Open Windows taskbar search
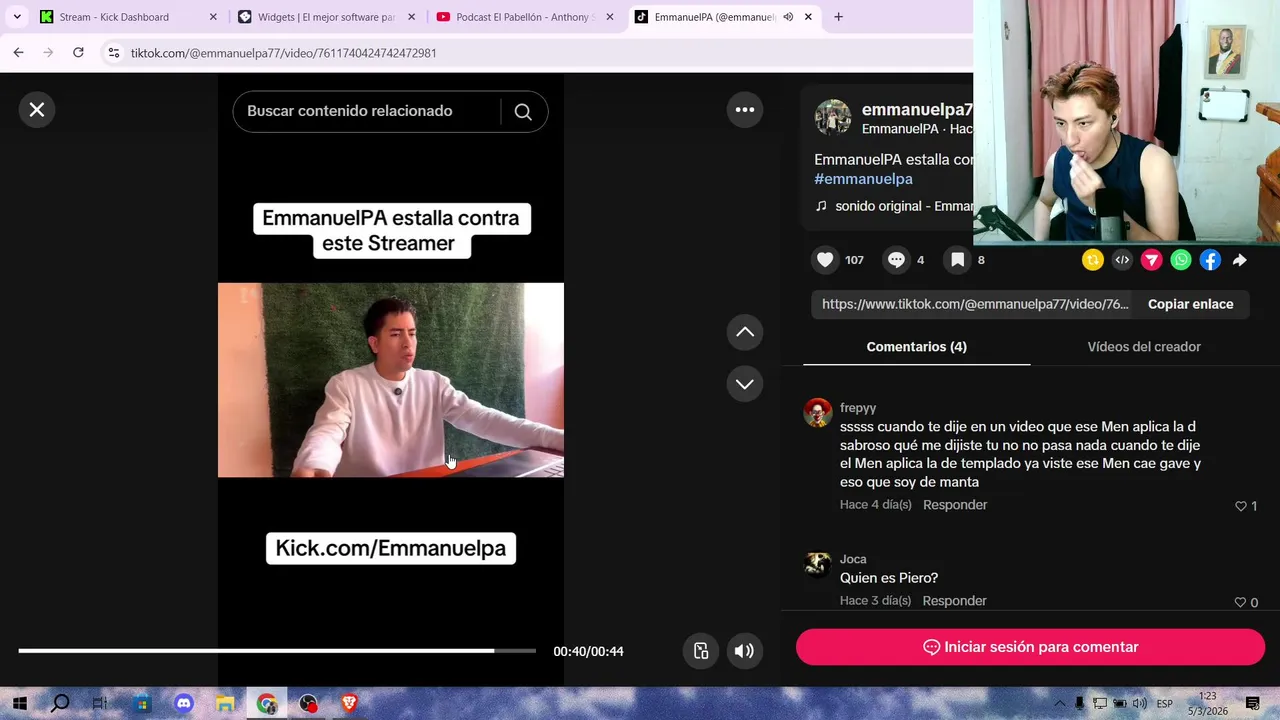The width and height of the screenshot is (1280, 720). (x=60, y=704)
